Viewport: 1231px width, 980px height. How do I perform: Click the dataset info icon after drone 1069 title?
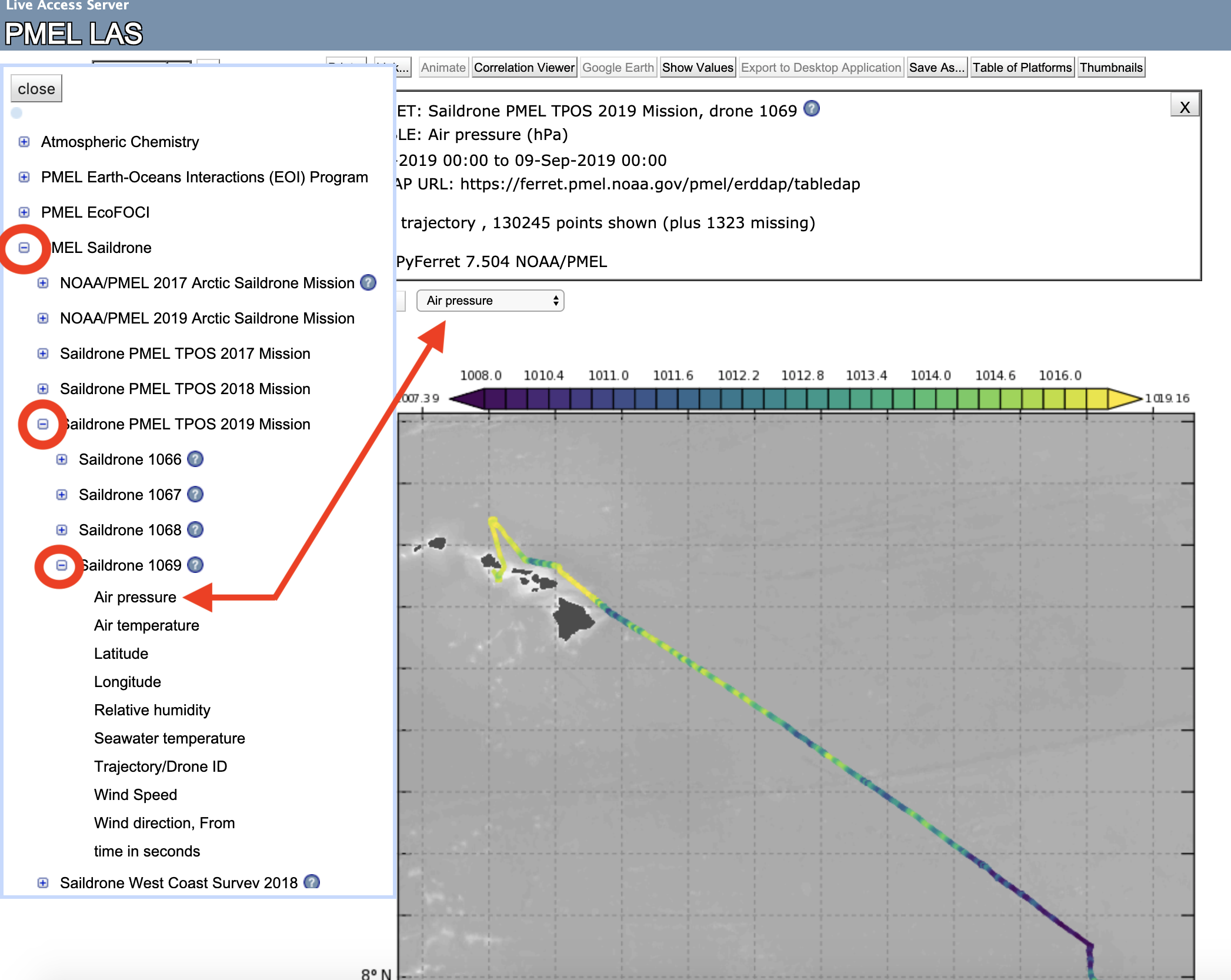pos(812,109)
